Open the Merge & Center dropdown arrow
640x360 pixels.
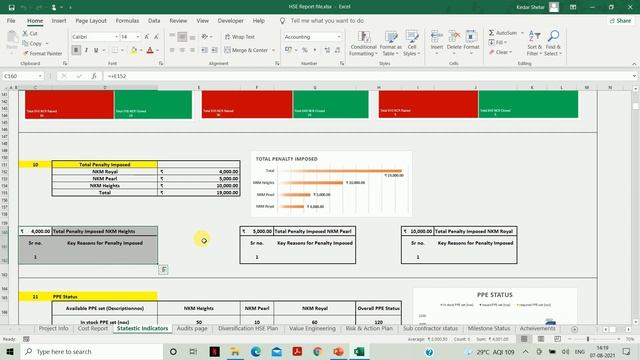point(273,50)
